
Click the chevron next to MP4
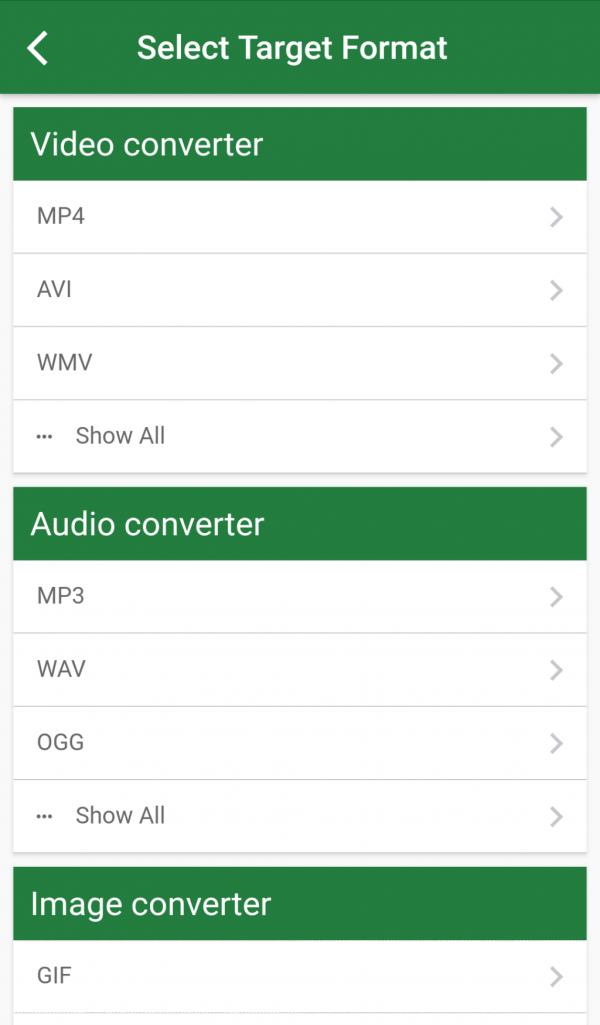tap(557, 217)
